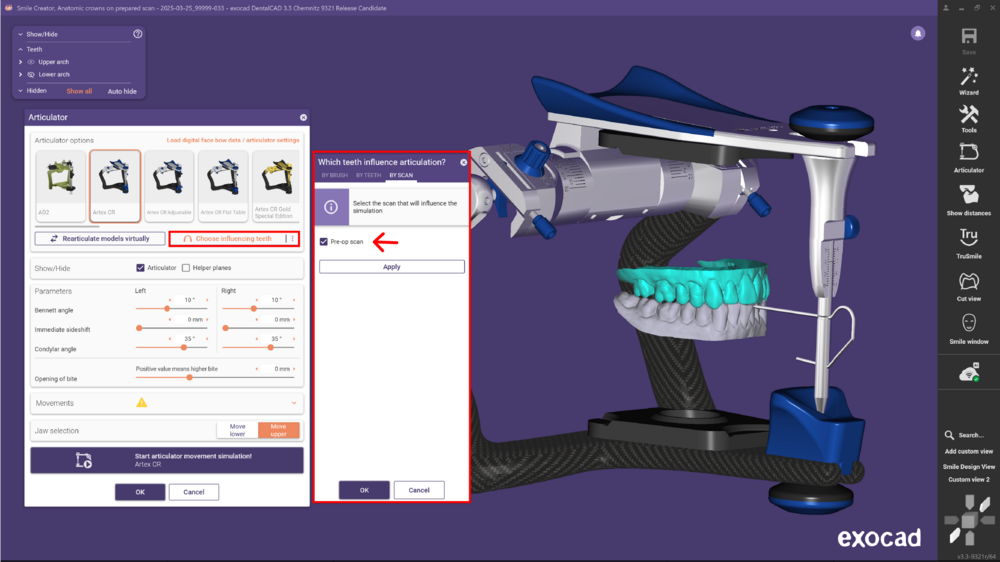
Task: Expand the Upper arch tree item
Action: point(21,62)
